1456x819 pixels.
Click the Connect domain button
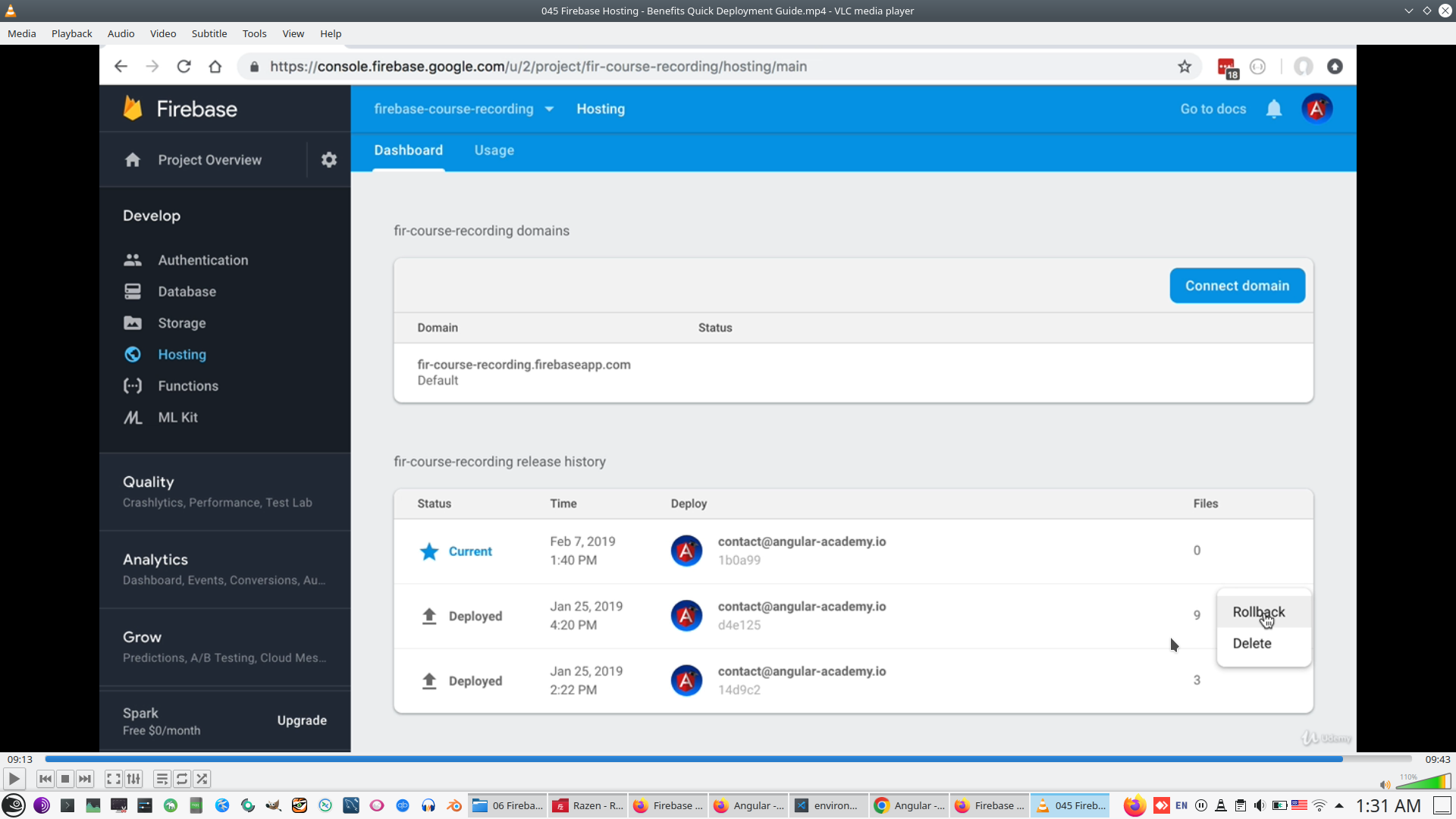[1237, 286]
